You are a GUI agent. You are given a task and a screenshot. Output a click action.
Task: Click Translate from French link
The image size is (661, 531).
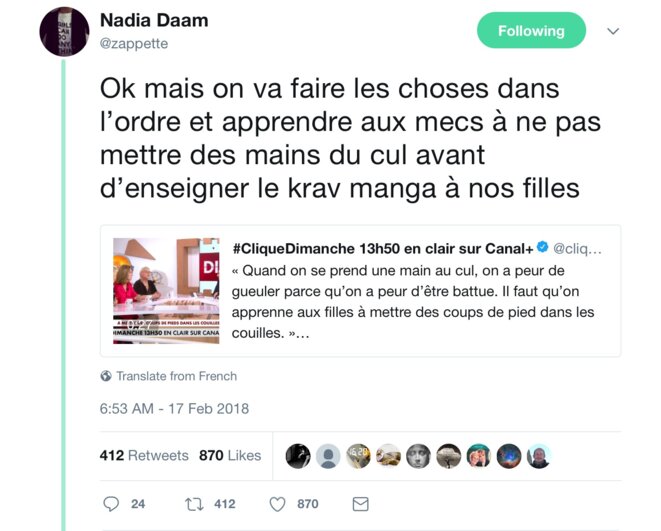pyautogui.click(x=177, y=376)
